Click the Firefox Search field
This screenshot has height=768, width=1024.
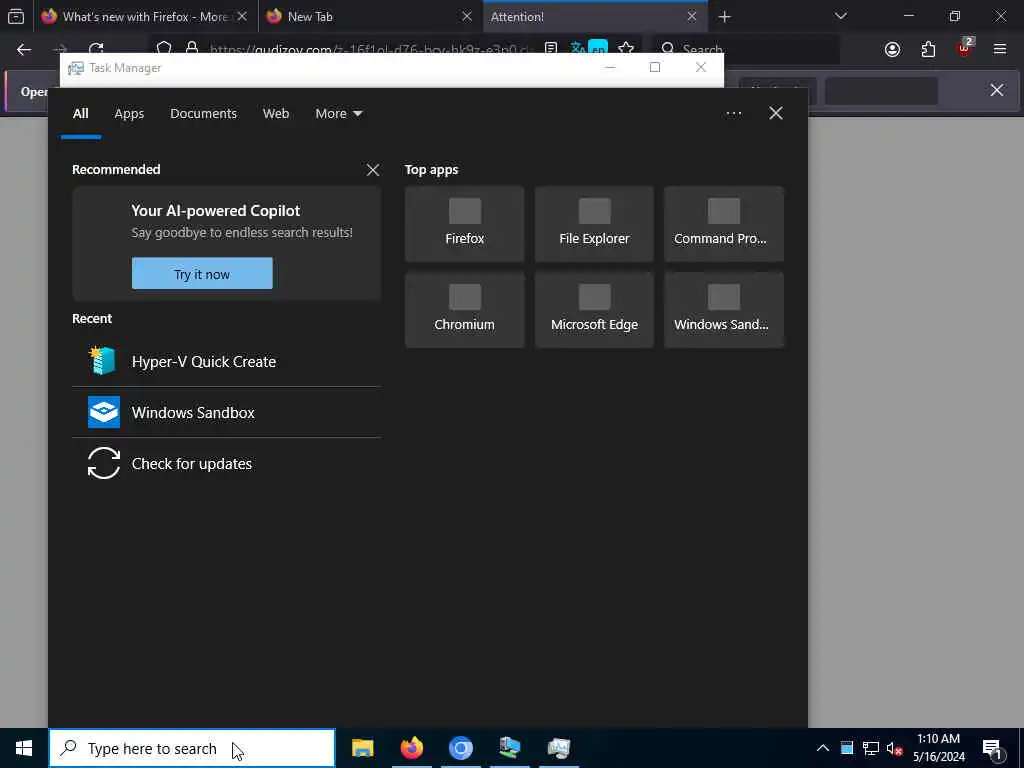pyautogui.click(x=746, y=50)
